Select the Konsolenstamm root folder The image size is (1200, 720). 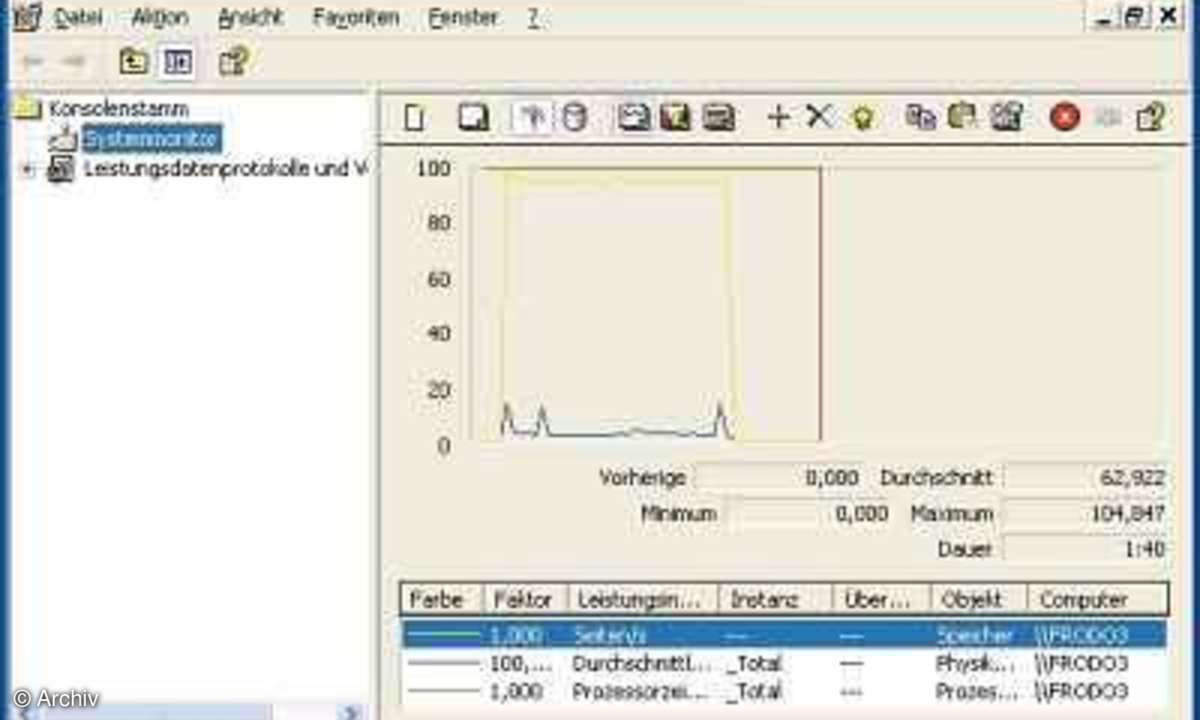(118, 108)
